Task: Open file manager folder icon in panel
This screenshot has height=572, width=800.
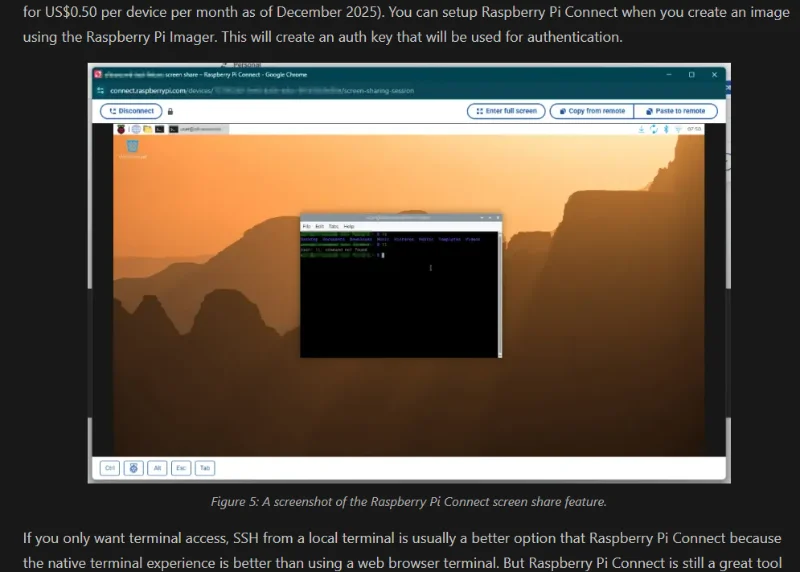Action: point(147,129)
